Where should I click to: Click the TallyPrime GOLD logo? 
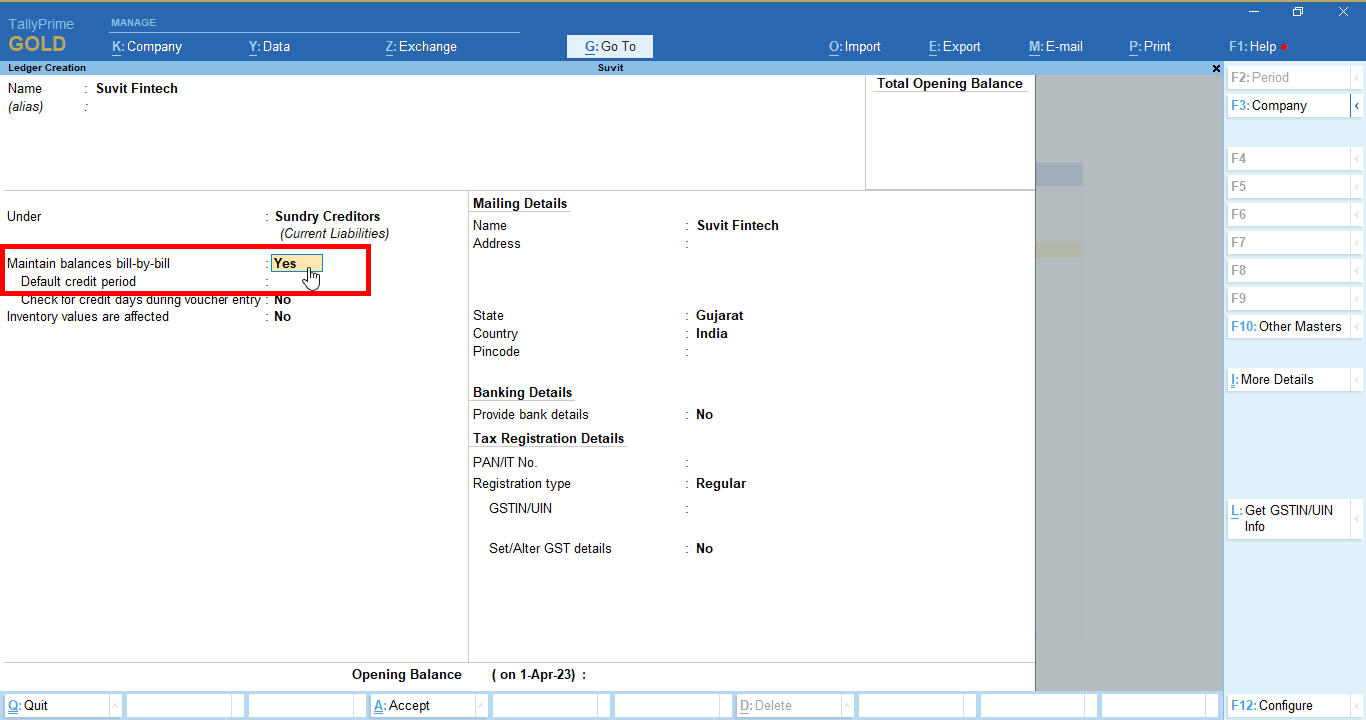point(41,35)
